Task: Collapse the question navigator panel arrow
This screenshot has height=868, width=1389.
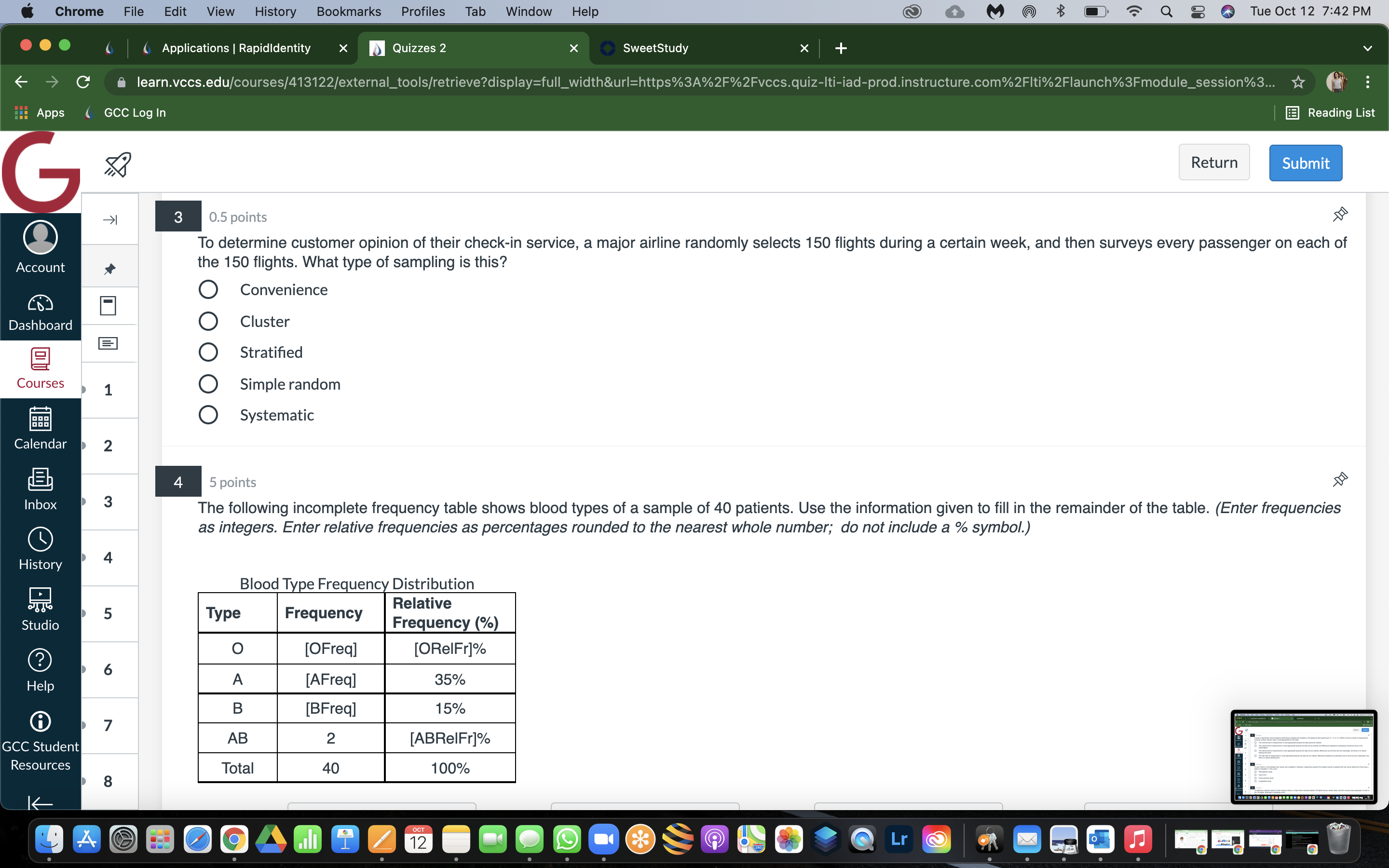Action: (x=109, y=219)
